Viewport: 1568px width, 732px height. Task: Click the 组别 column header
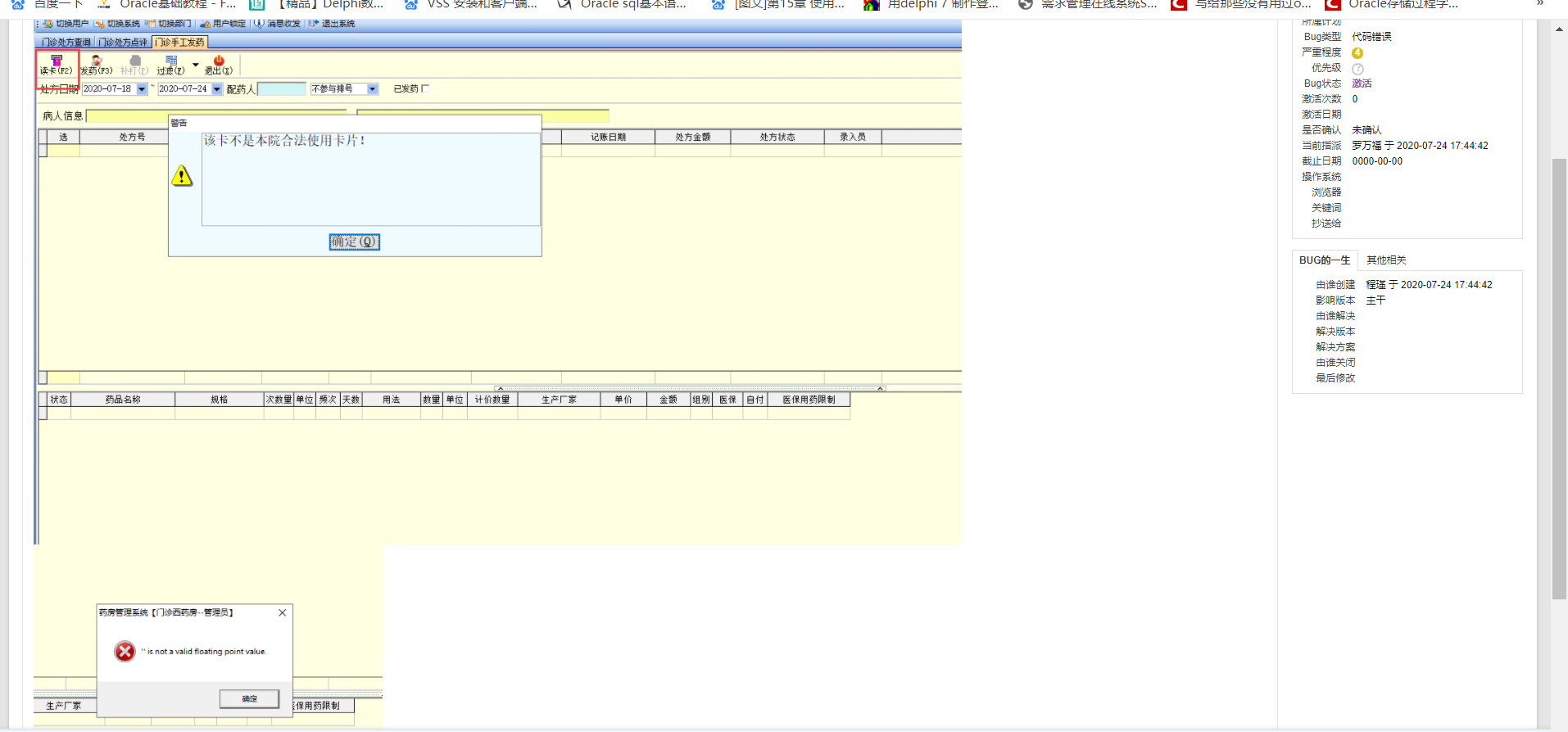click(701, 400)
